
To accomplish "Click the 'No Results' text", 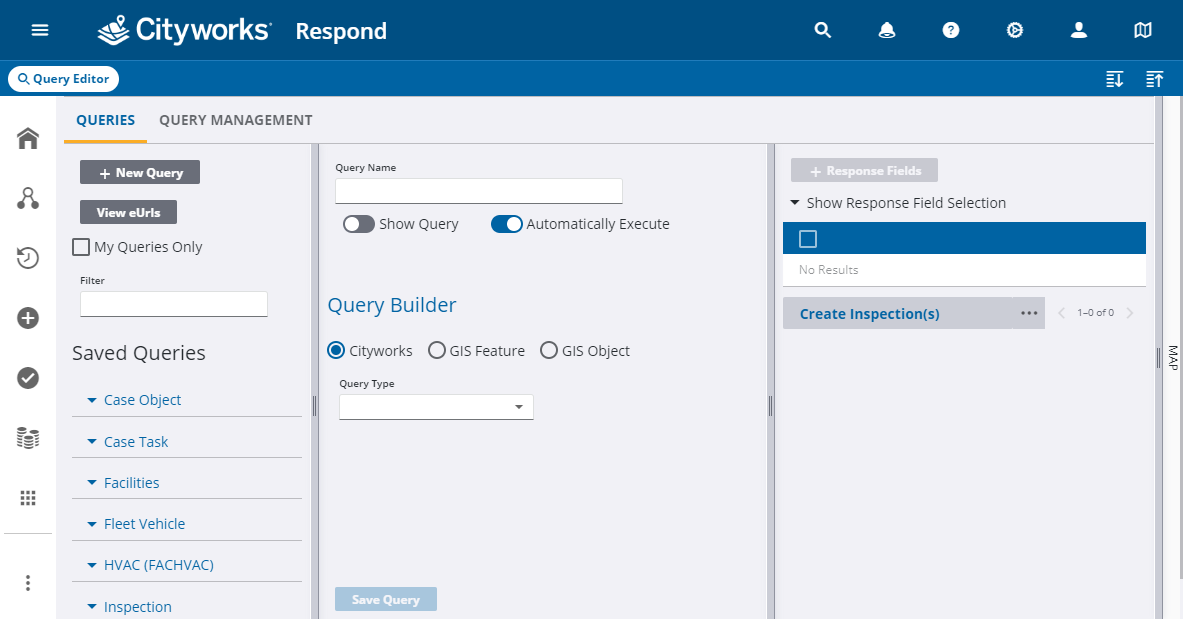I will 828,269.
